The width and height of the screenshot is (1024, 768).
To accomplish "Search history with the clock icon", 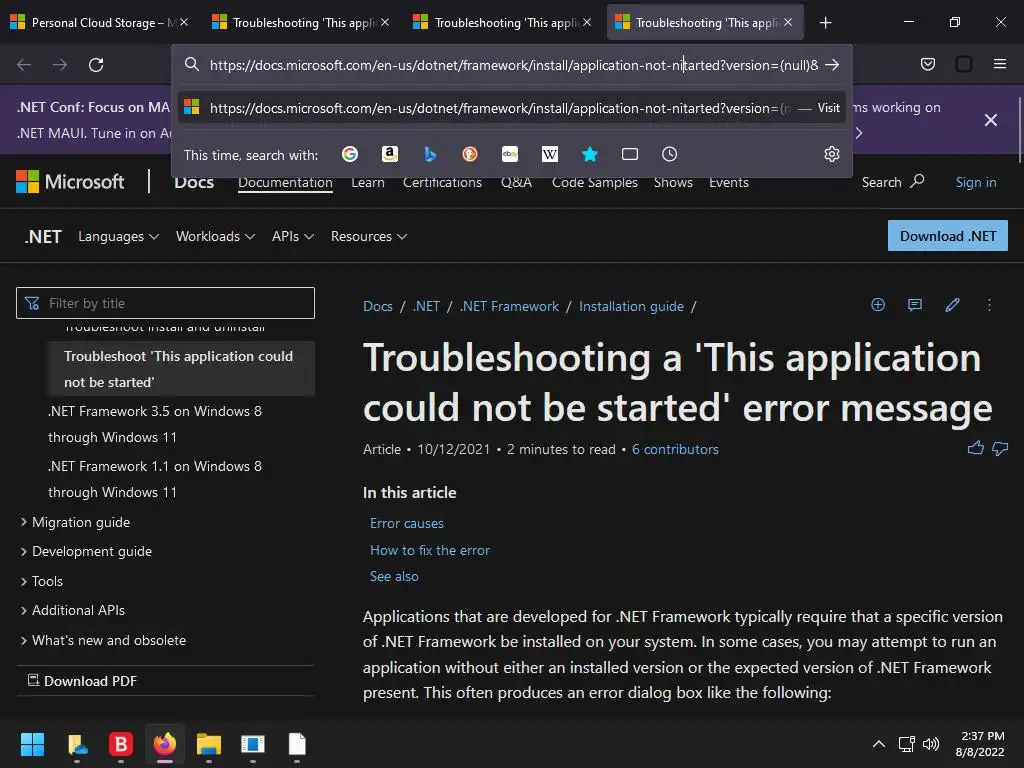I will (669, 154).
